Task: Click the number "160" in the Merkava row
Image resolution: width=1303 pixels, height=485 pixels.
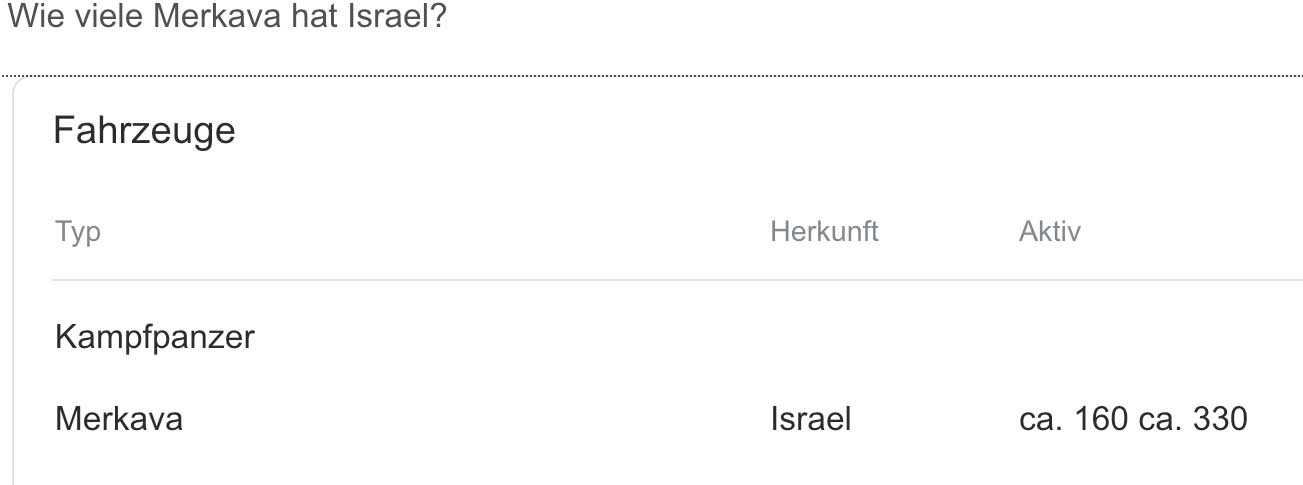Action: pos(1102,419)
